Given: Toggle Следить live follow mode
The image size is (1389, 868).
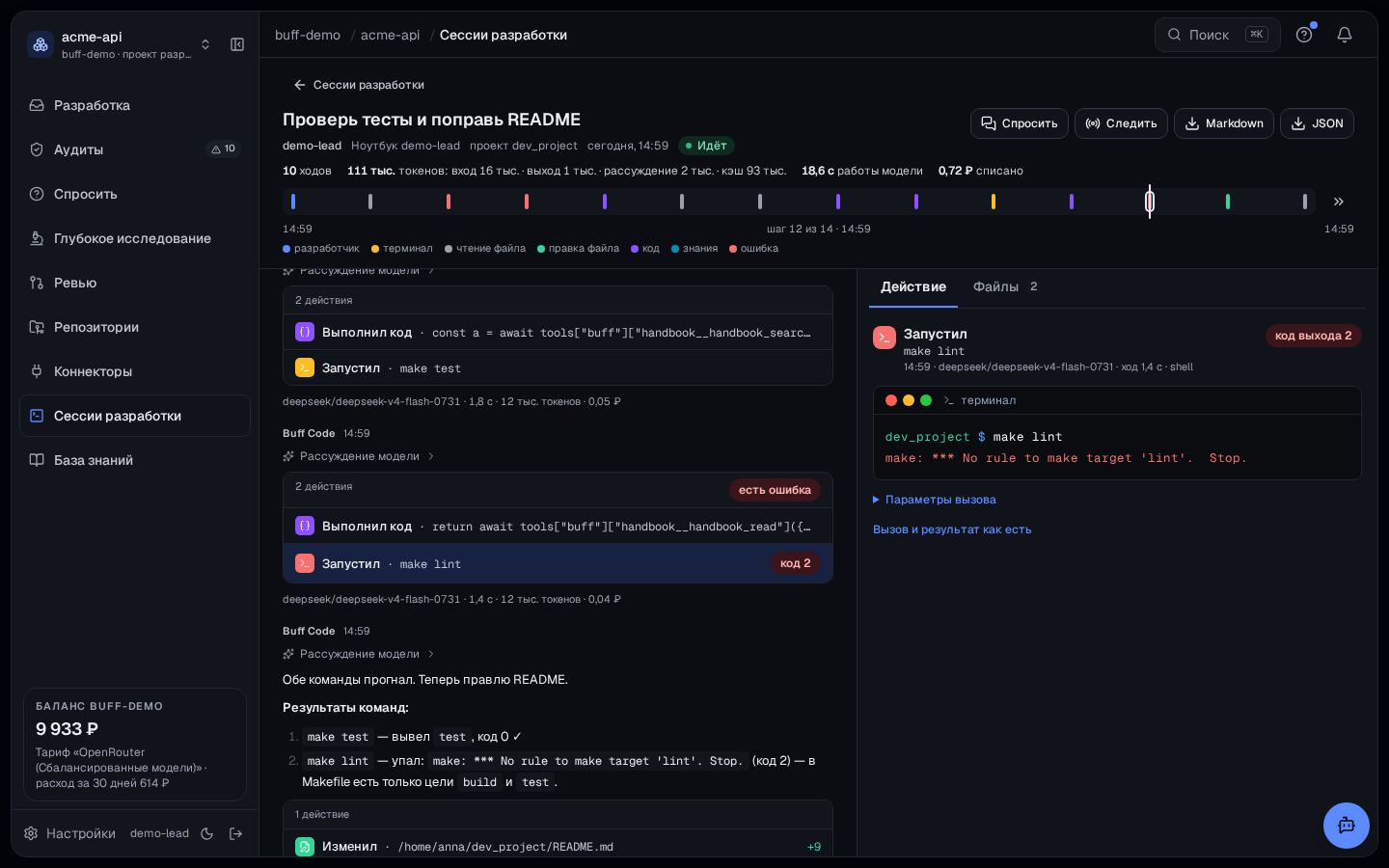Looking at the screenshot, I should click(1121, 123).
